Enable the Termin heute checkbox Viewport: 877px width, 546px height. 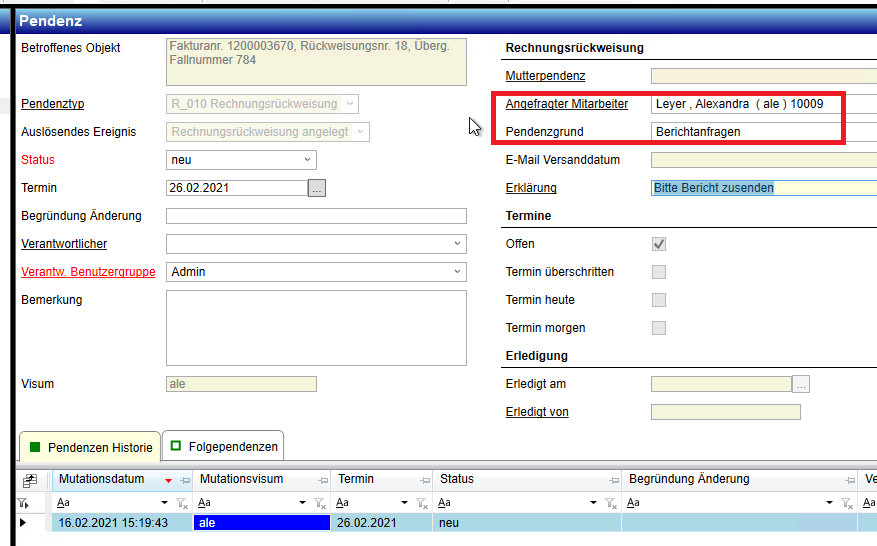point(659,300)
